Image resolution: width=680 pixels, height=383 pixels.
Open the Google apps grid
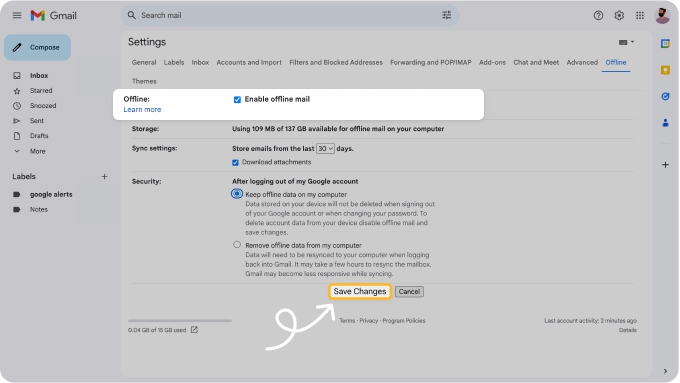(640, 16)
